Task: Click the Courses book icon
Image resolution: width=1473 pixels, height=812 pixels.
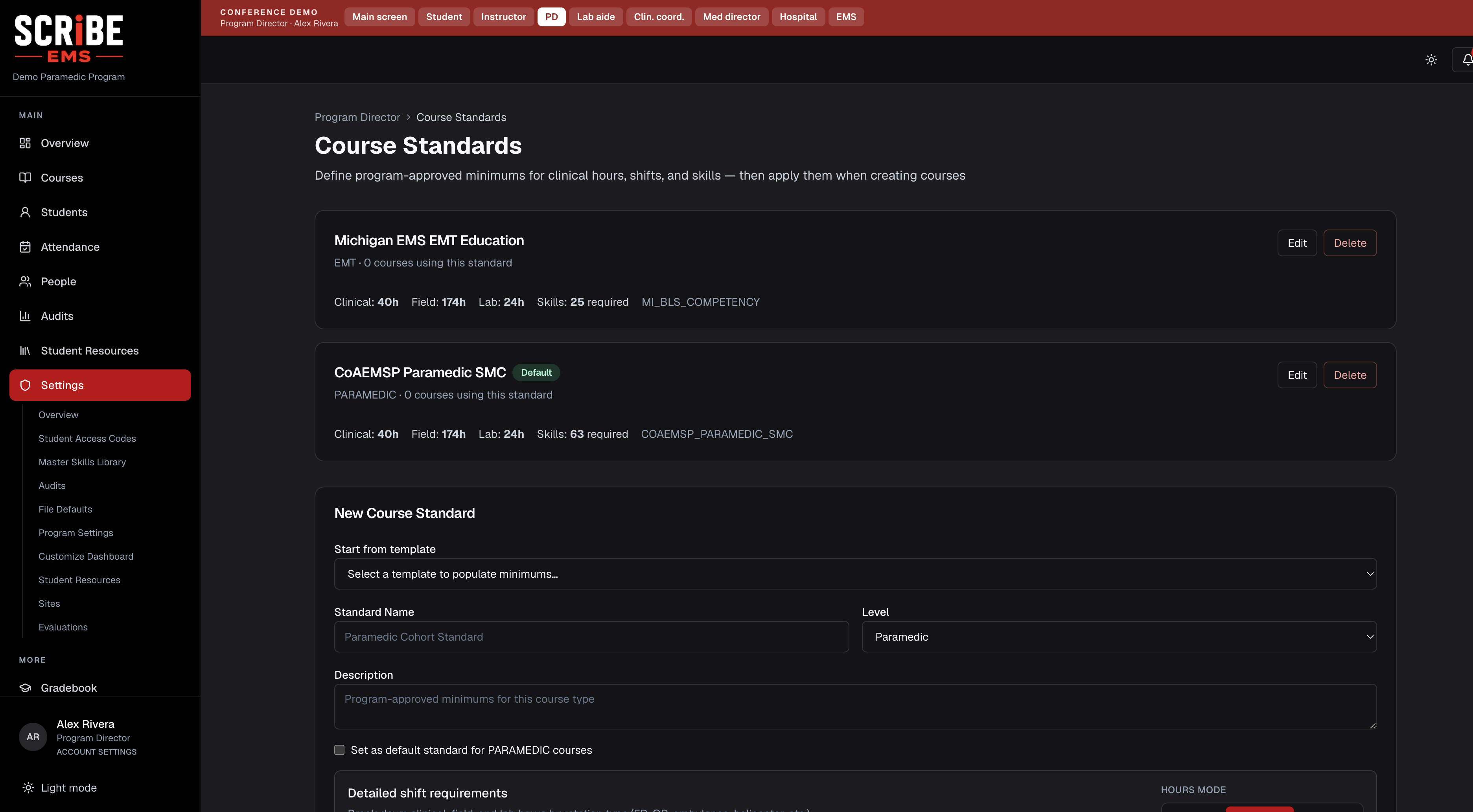Action: 25,178
